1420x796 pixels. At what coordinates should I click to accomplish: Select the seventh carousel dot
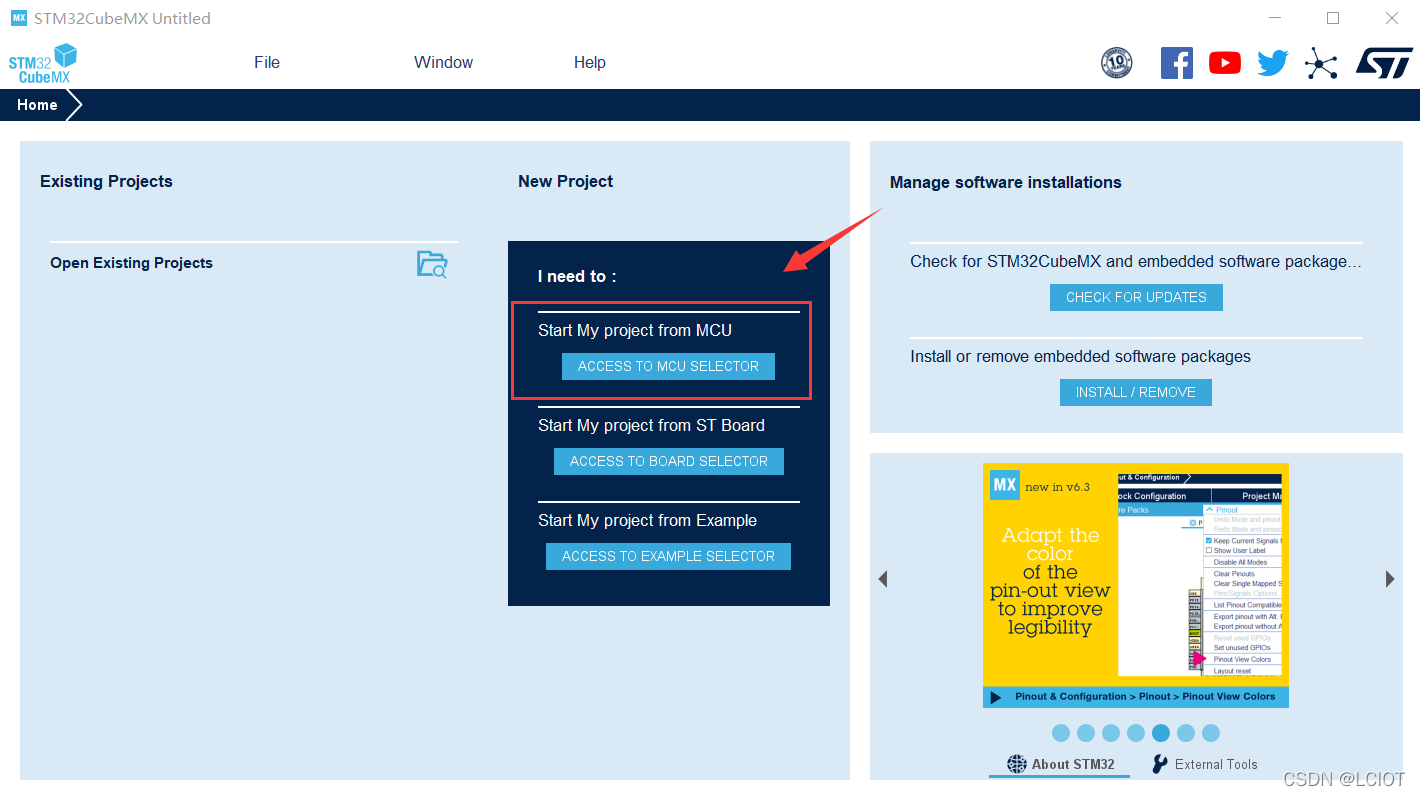(x=1211, y=733)
